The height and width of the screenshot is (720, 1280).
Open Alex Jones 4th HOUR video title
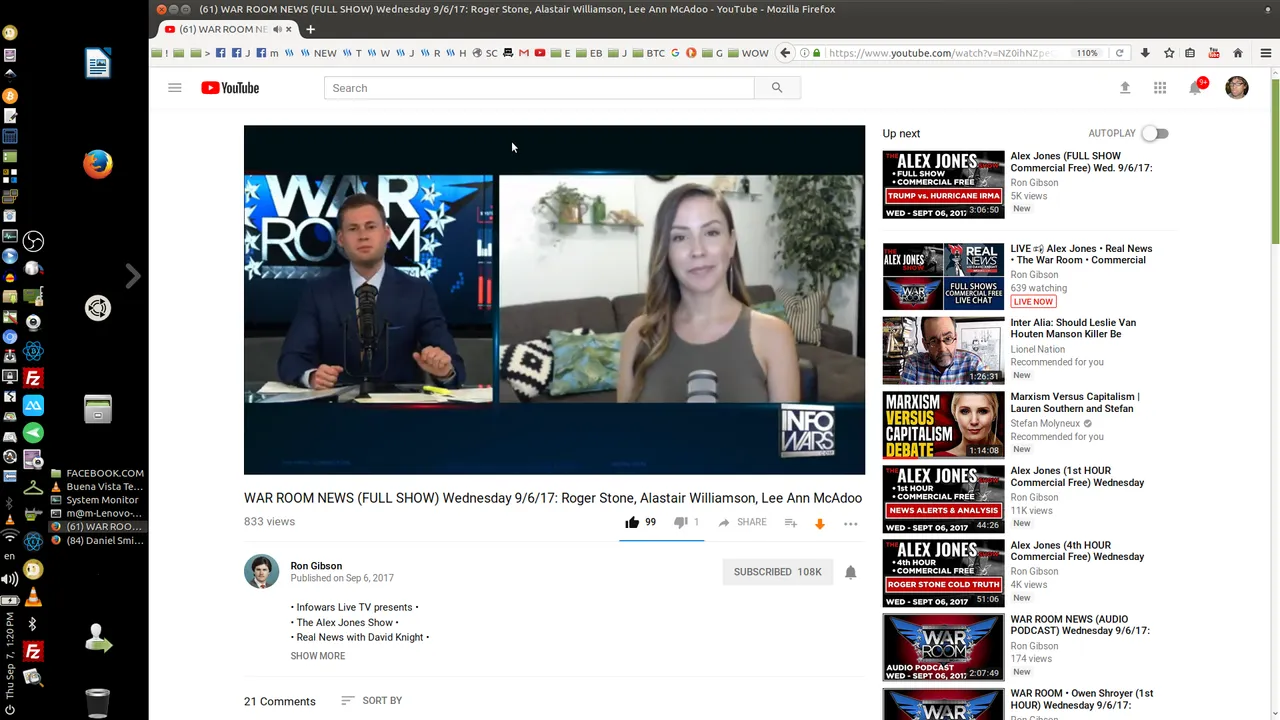tap(1077, 550)
